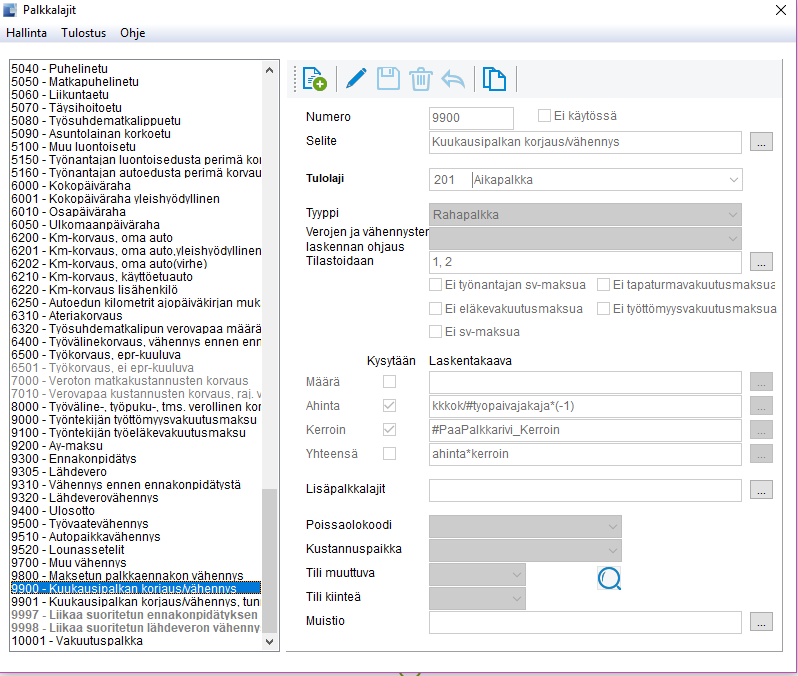Click the trash can delete icon
The image size is (798, 676).
[421, 79]
